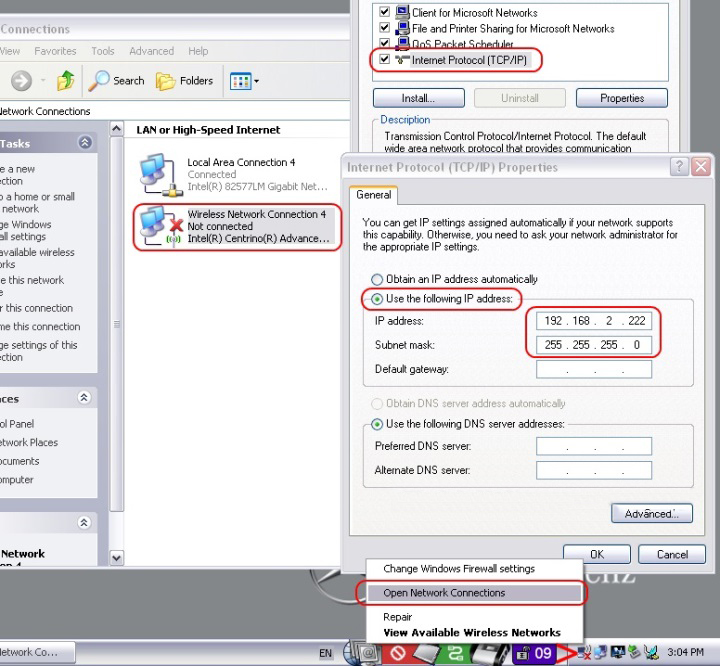This screenshot has width=720, height=666.
Task: Click the display monitor tray icon
Action: [x=617, y=652]
